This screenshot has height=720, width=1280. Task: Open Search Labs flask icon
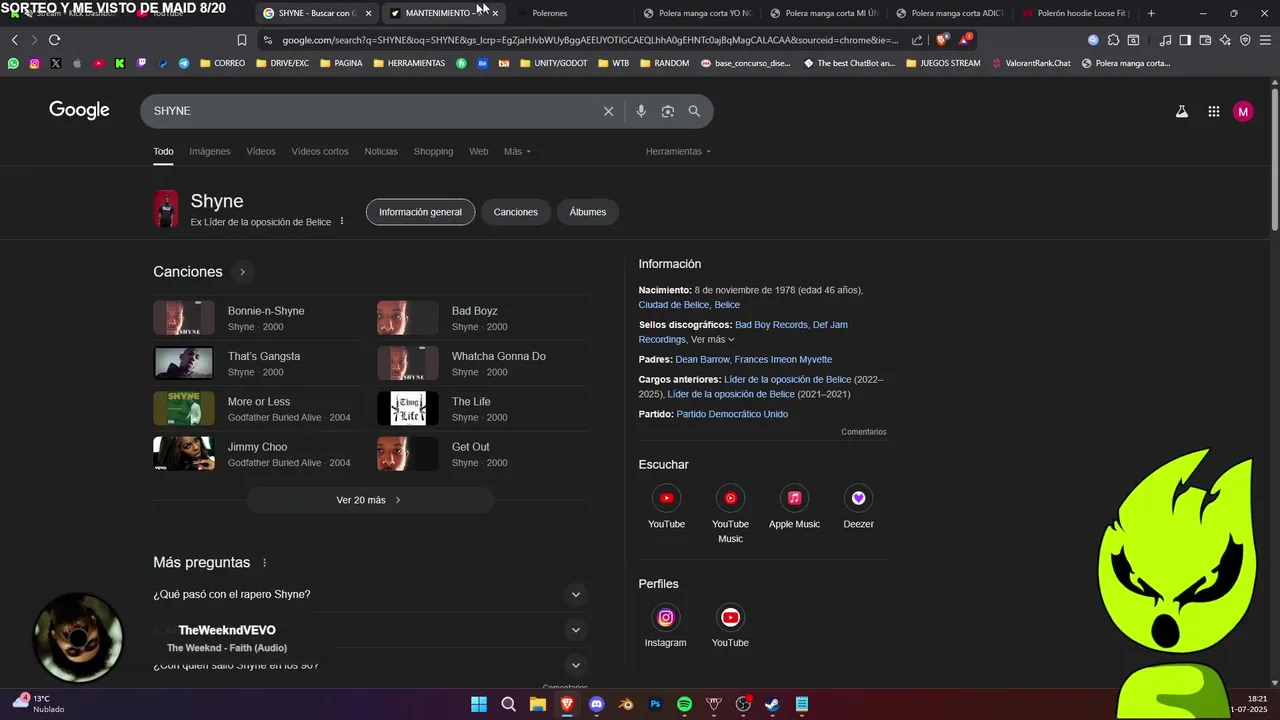point(1181,112)
